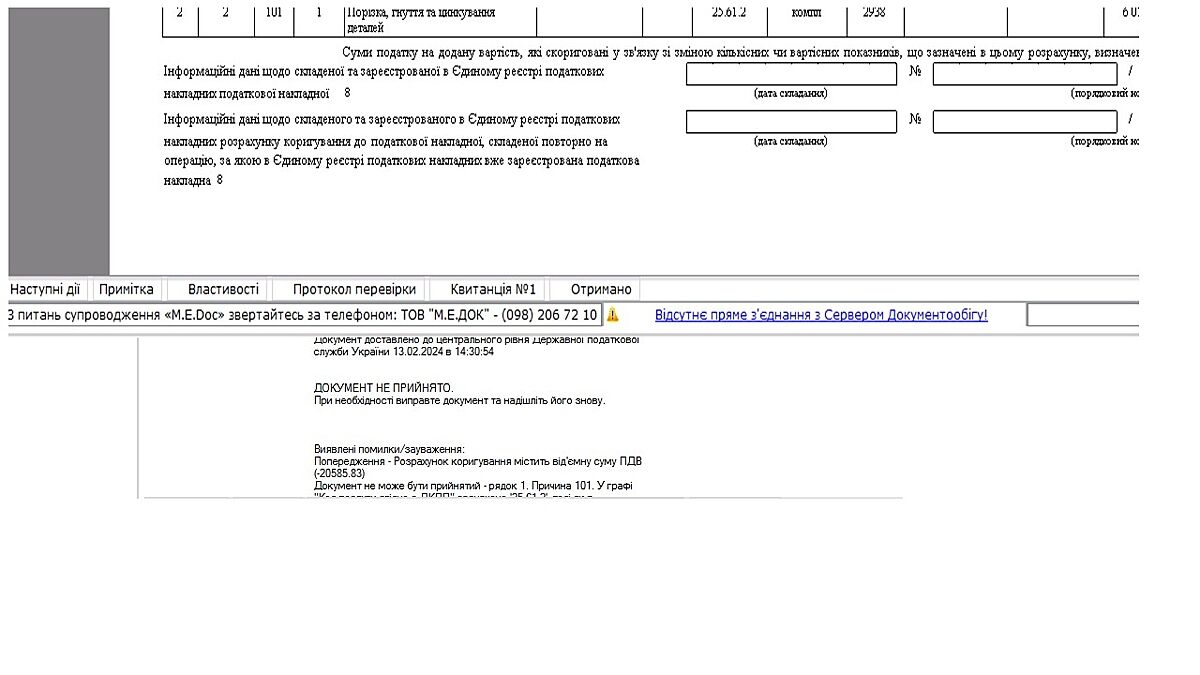
Task: Click the table cell with value 2938
Action: coord(874,14)
